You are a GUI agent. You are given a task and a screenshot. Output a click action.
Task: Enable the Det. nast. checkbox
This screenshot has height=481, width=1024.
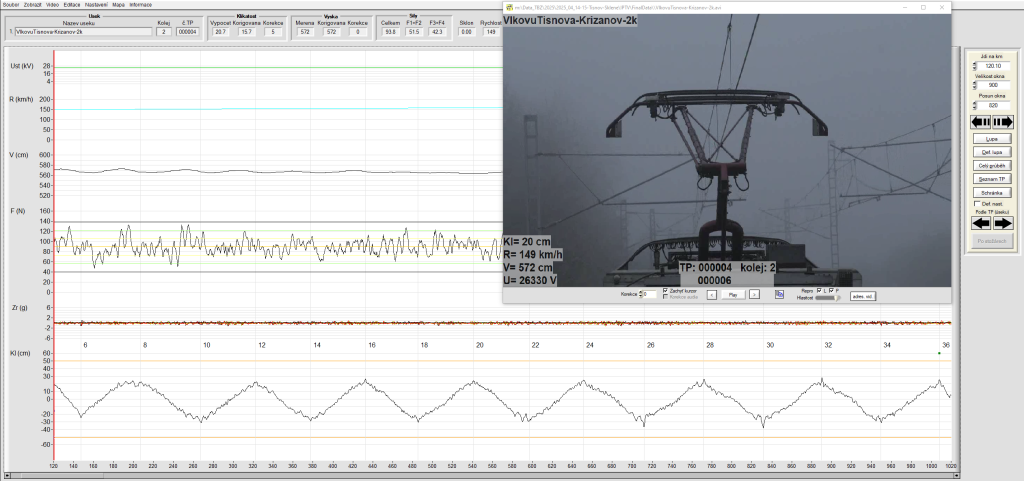tap(976, 203)
